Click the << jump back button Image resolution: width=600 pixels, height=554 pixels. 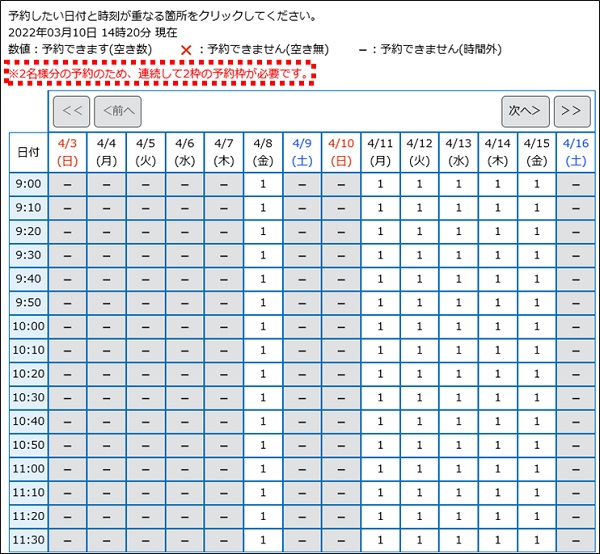pyautogui.click(x=71, y=110)
